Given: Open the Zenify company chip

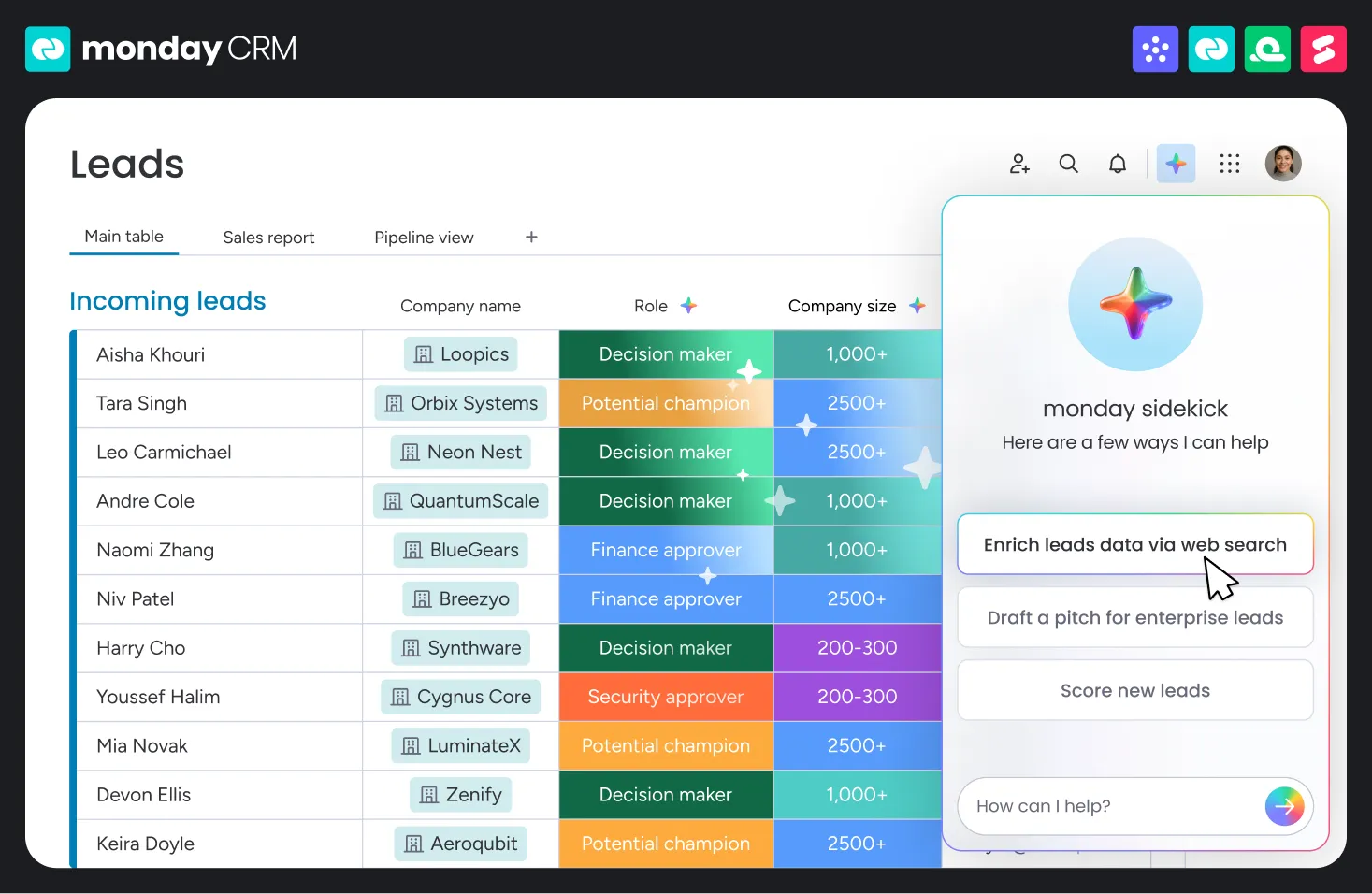Looking at the screenshot, I should [x=461, y=795].
